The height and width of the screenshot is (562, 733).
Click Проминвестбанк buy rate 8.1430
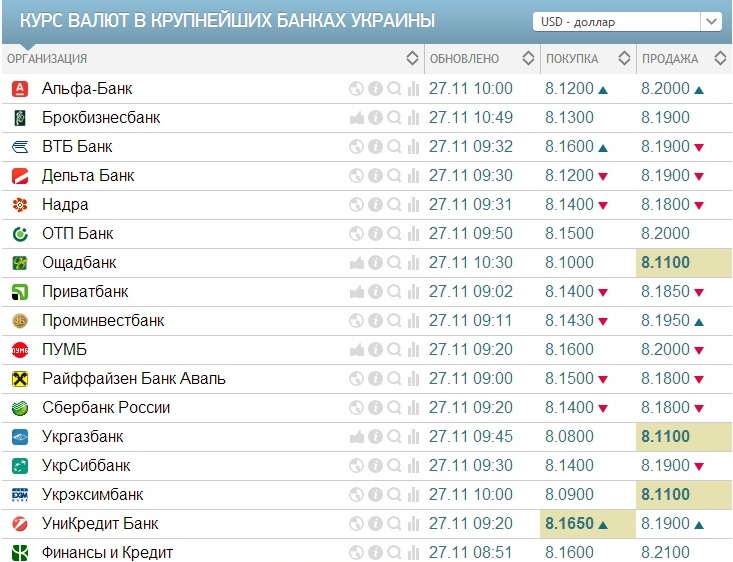[x=569, y=320]
